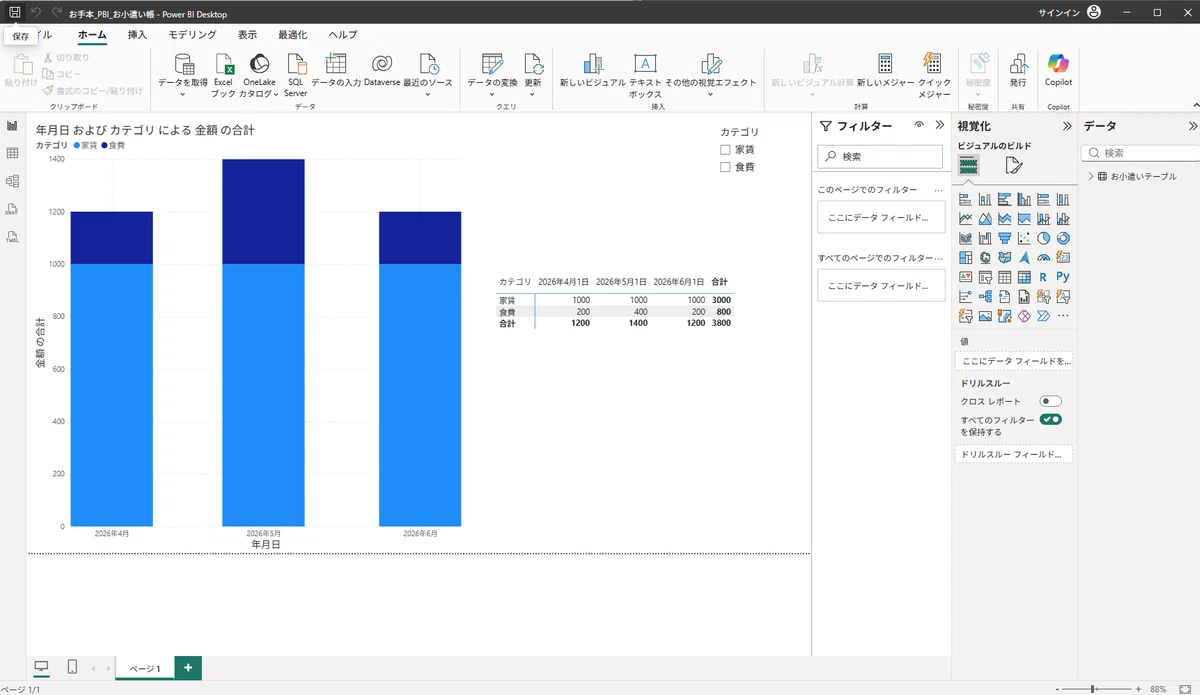
Task: Switch to table view in left sidebar
Action: [x=13, y=153]
